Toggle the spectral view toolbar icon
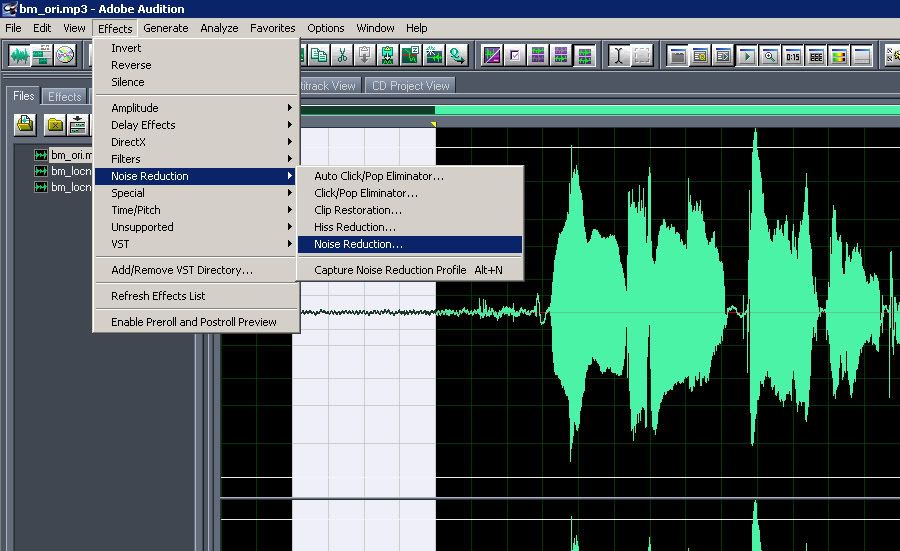Image resolution: width=900 pixels, height=551 pixels. coord(492,56)
